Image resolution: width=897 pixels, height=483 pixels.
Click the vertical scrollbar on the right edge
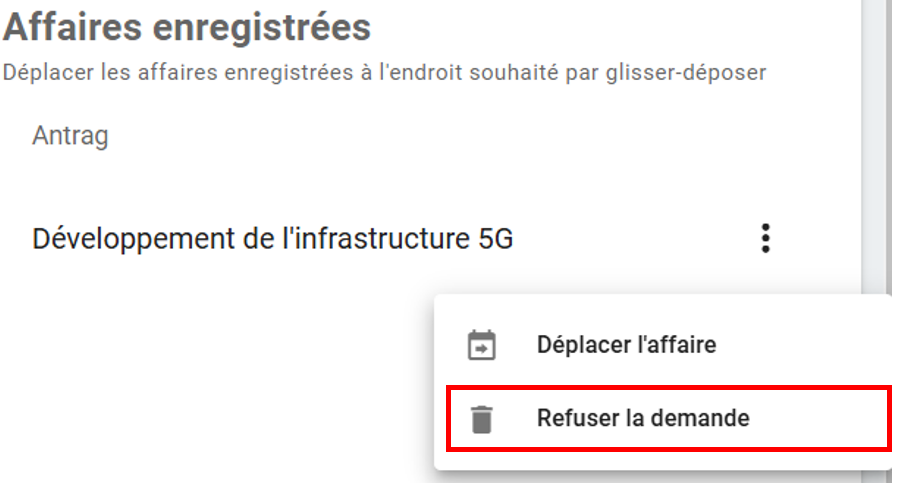tap(878, 150)
